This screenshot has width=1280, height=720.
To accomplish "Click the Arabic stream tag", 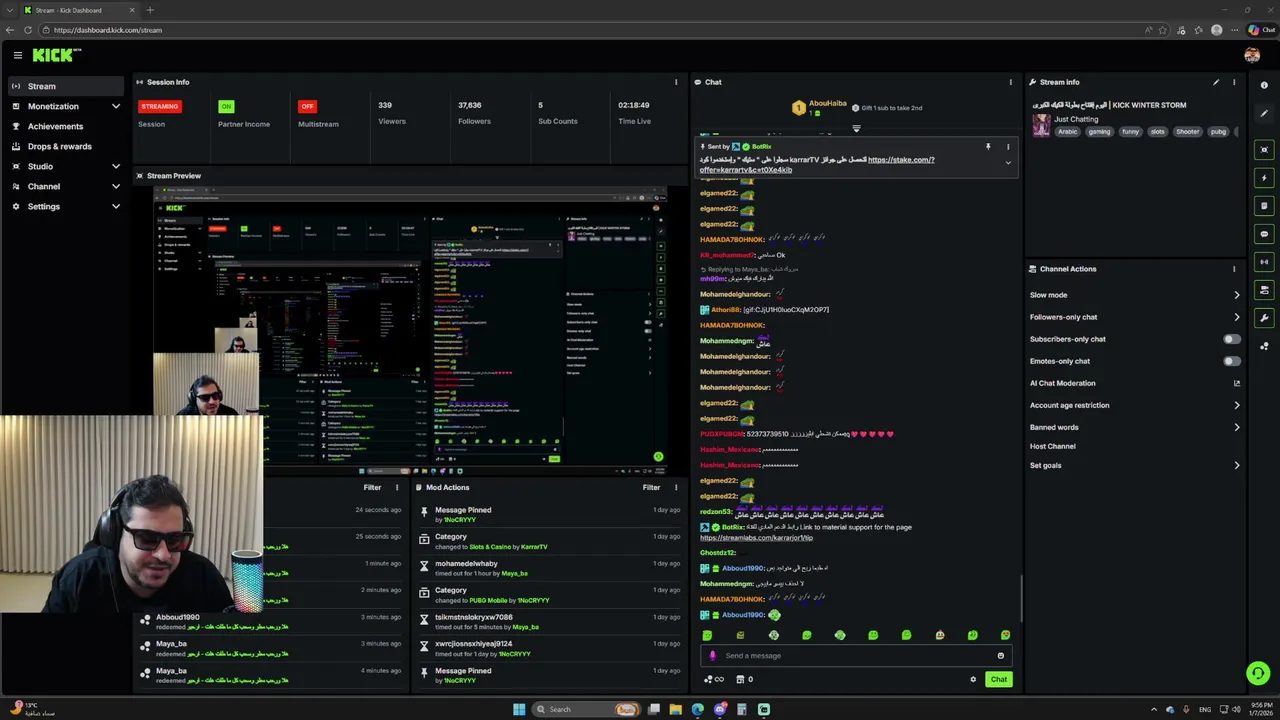I will click(x=1068, y=132).
